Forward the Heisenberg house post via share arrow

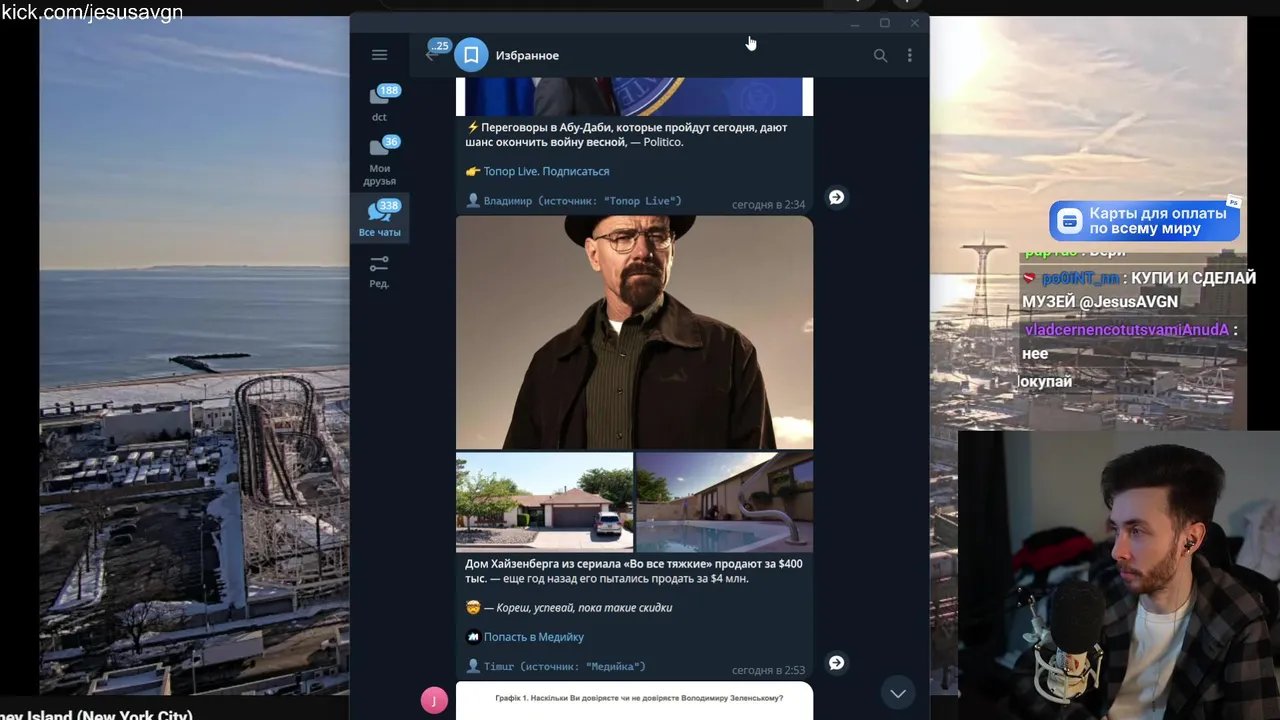(x=837, y=663)
